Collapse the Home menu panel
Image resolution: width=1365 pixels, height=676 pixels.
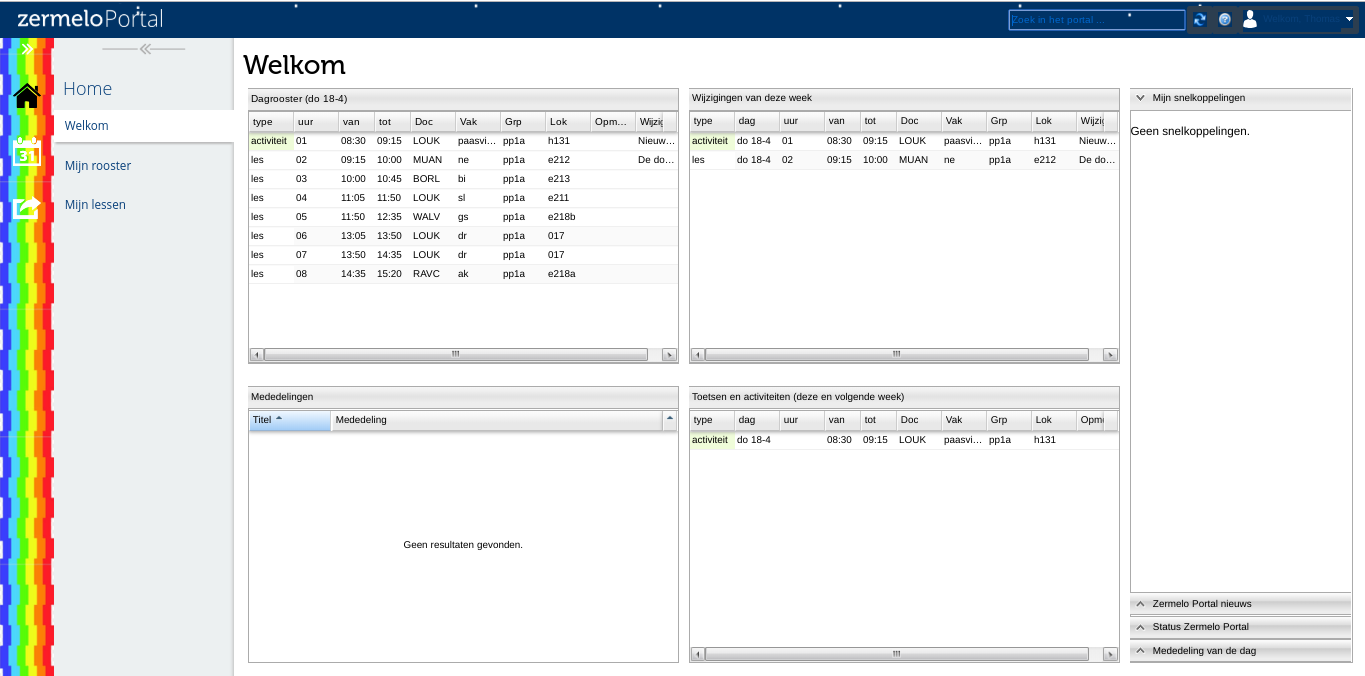144,49
